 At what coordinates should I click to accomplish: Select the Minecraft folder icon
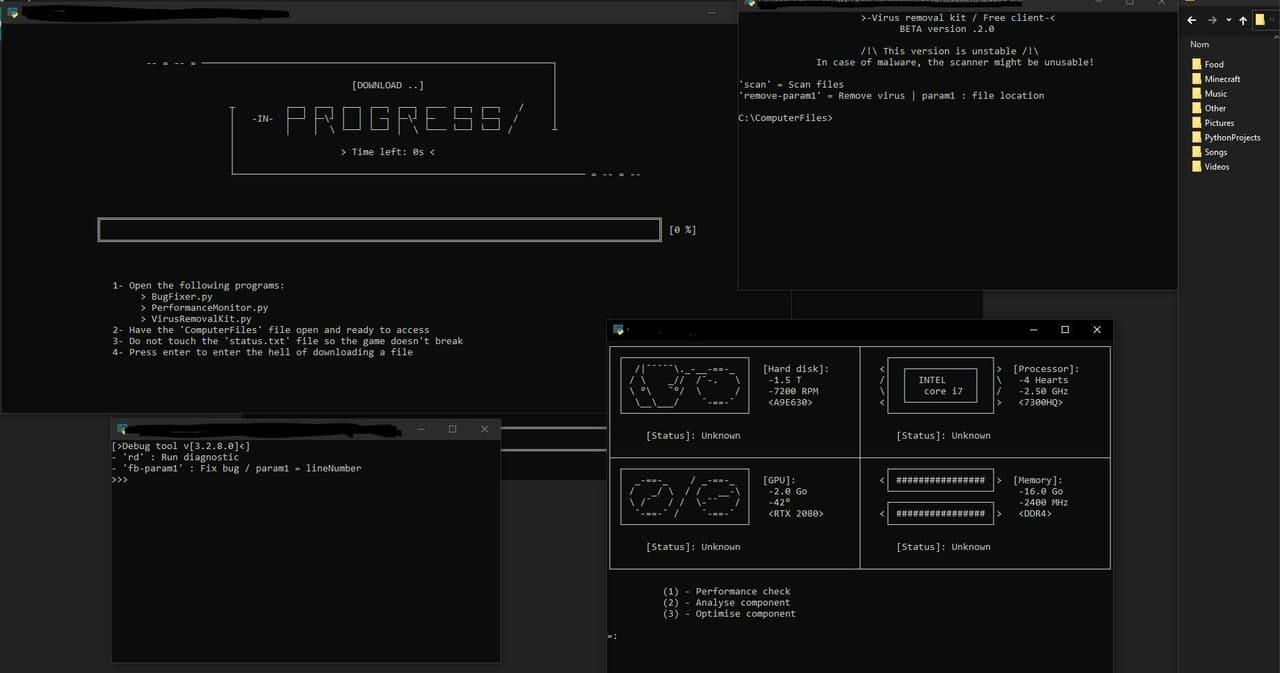[1197, 79]
